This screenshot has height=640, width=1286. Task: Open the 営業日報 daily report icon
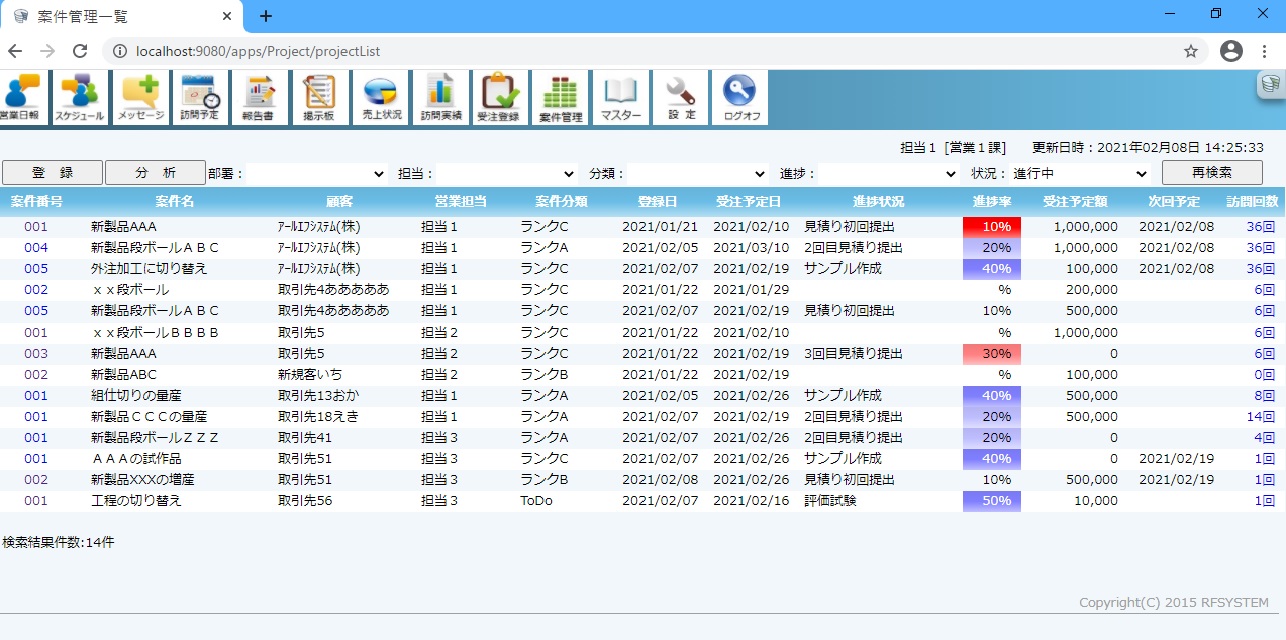[20, 98]
